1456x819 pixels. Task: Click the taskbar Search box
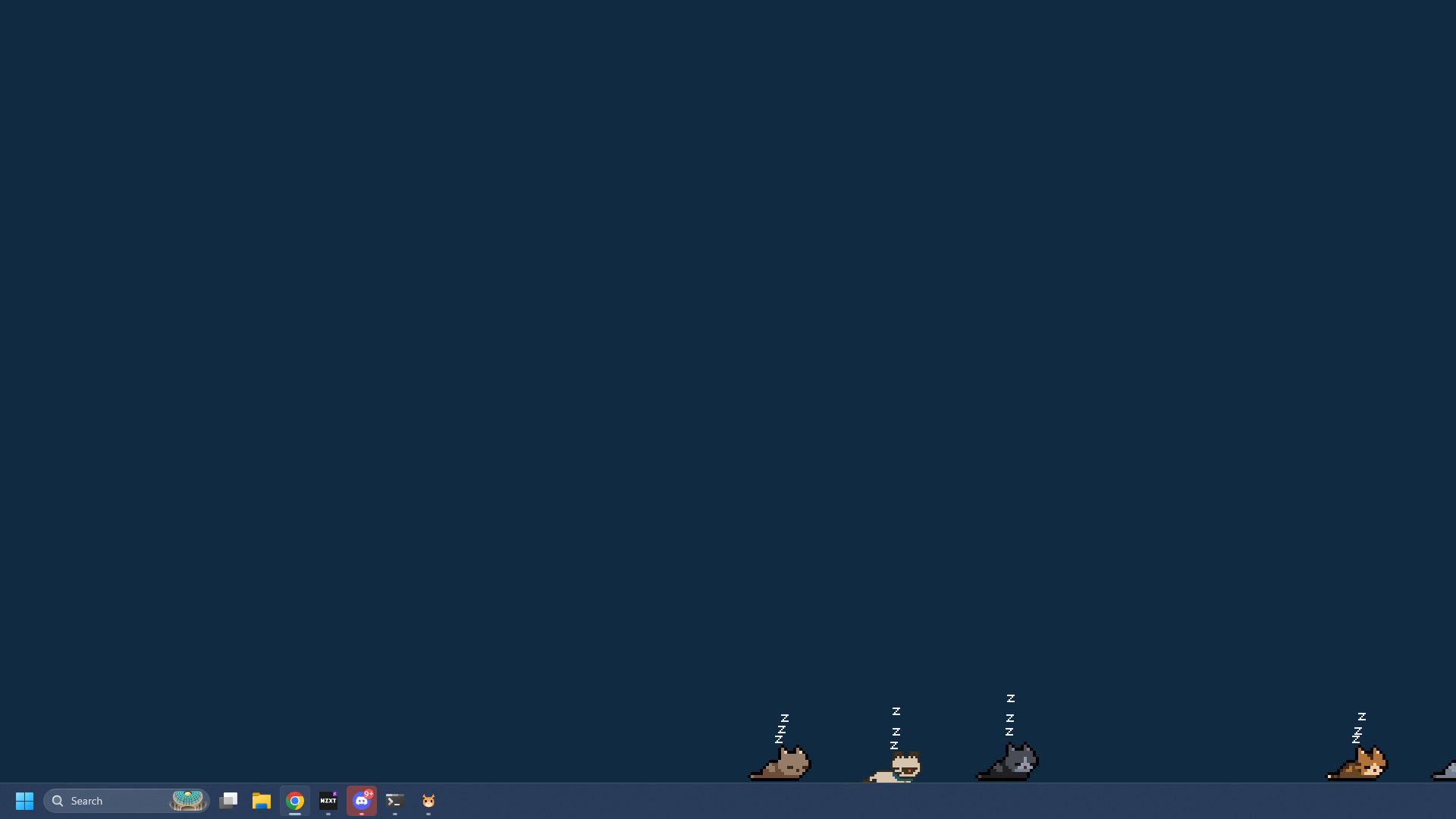(126, 801)
